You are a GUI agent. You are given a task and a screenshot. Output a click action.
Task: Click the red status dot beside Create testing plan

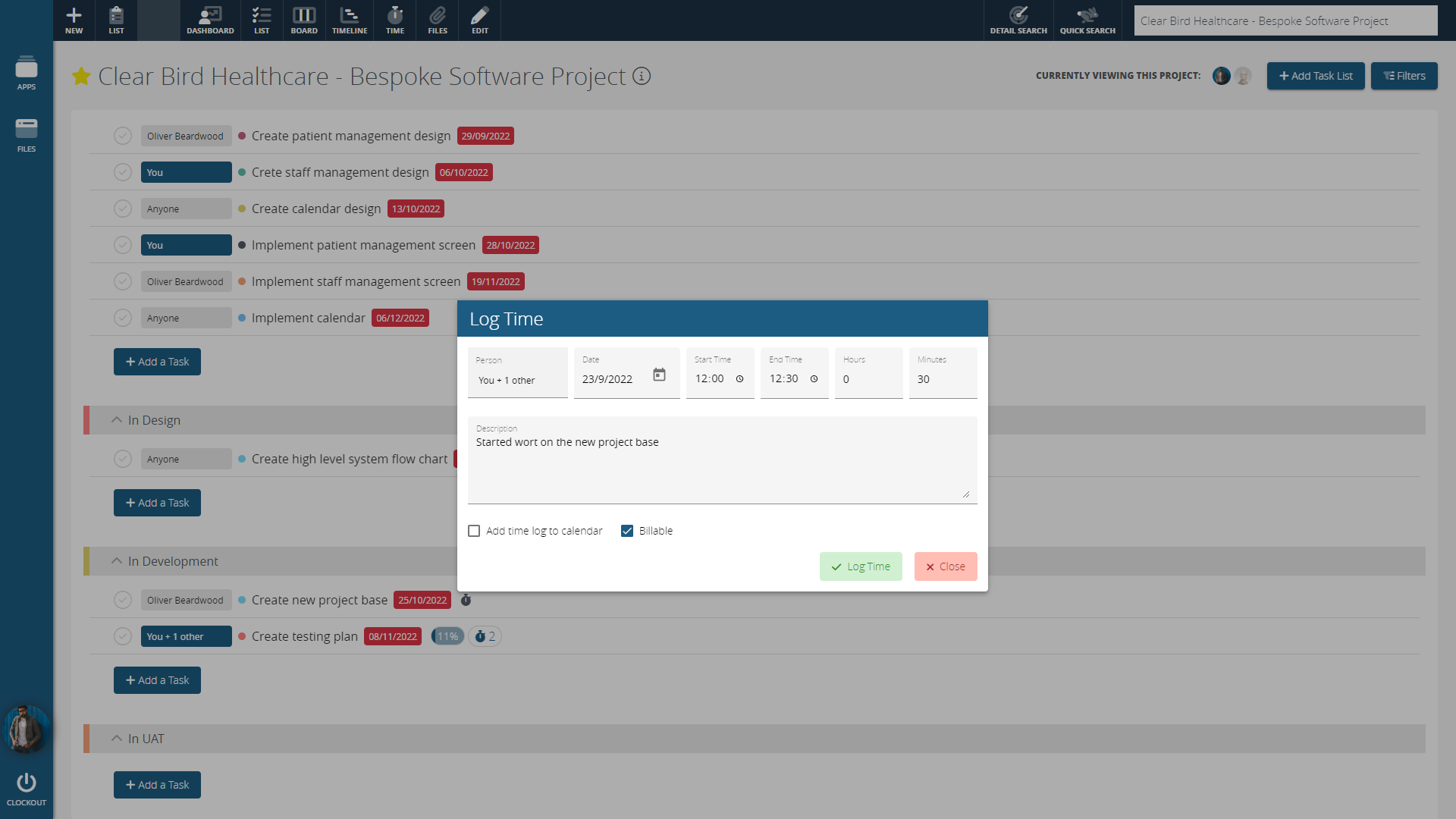click(x=242, y=636)
